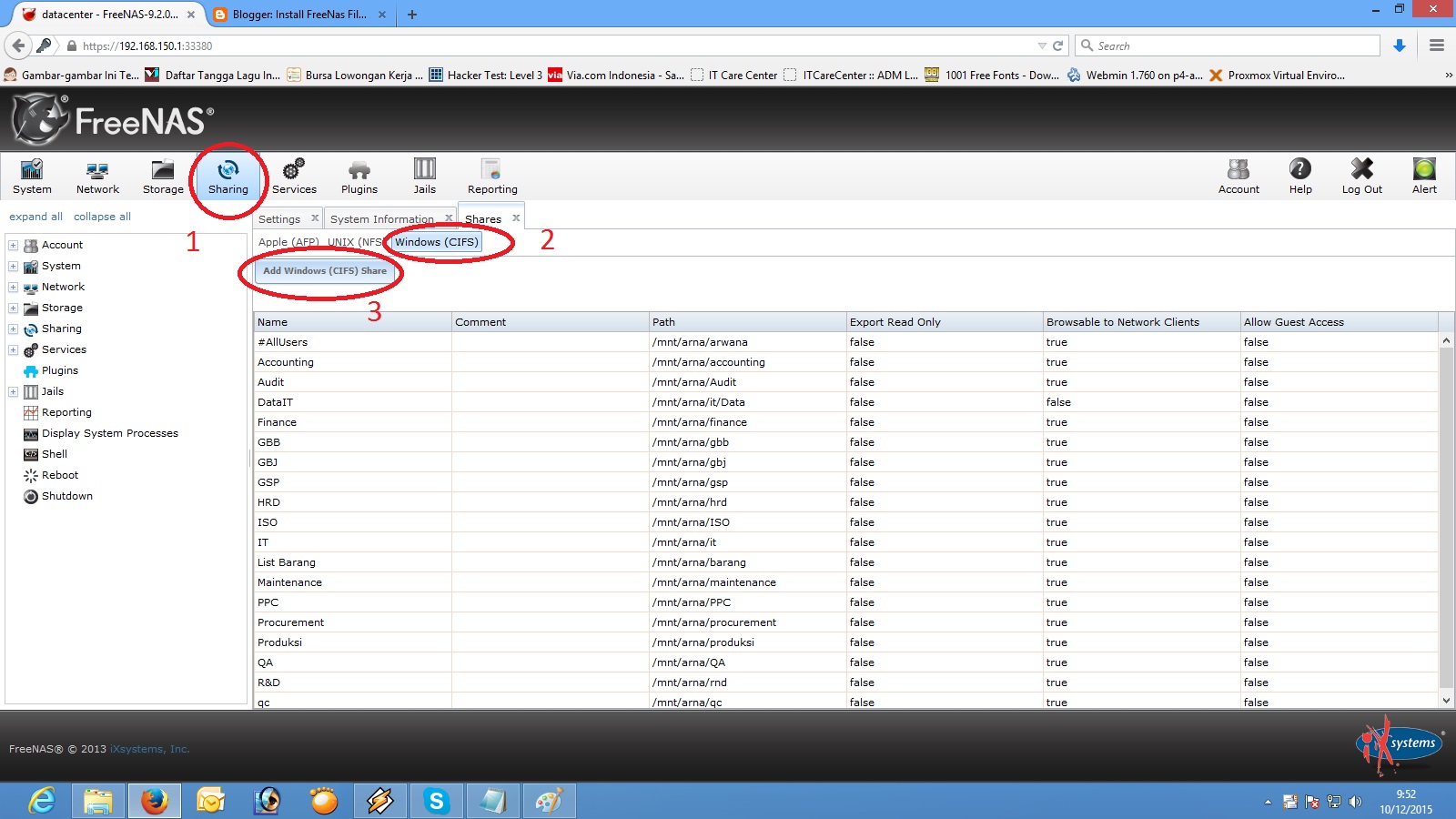Expand the Jails tree node

click(x=12, y=391)
